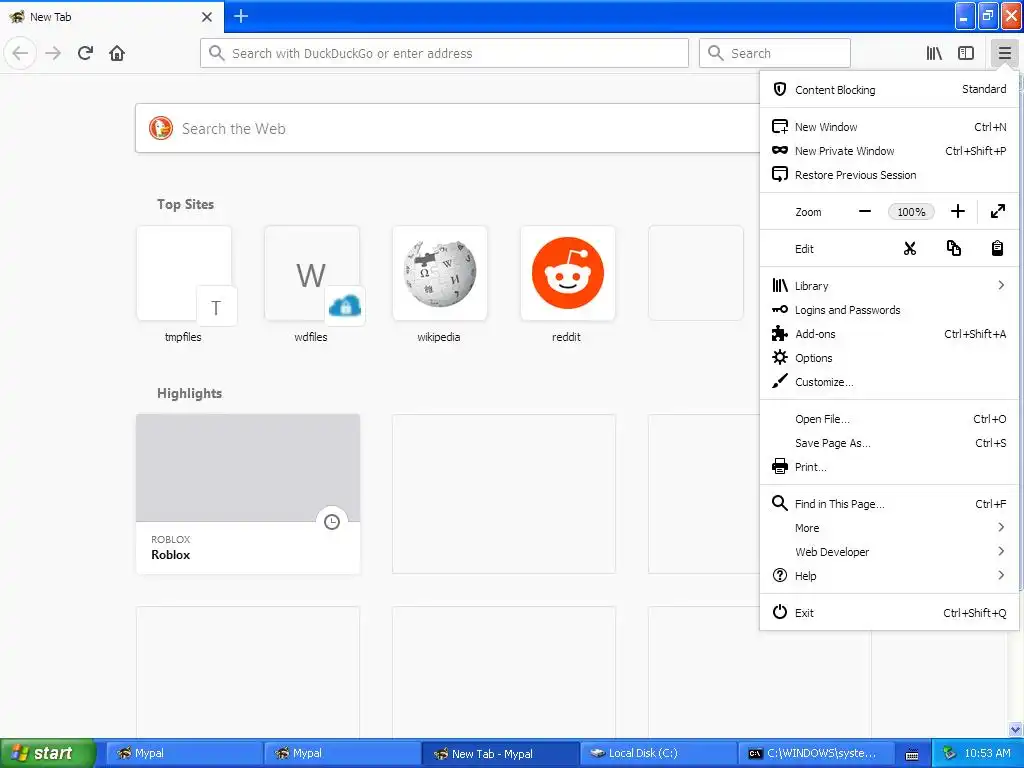Switch to first Mypal taskbar button
The width and height of the screenshot is (1024, 768).
(x=184, y=753)
